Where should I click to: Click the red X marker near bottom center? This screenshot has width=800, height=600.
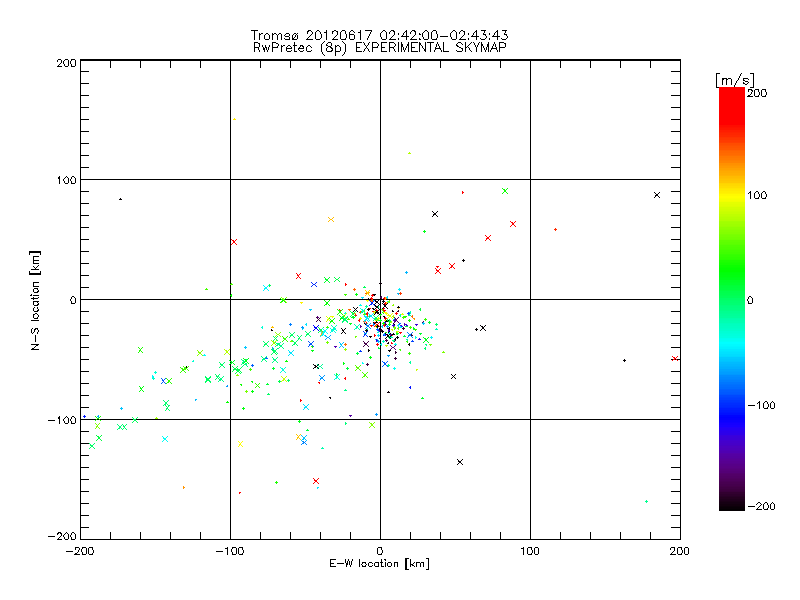pos(316,481)
